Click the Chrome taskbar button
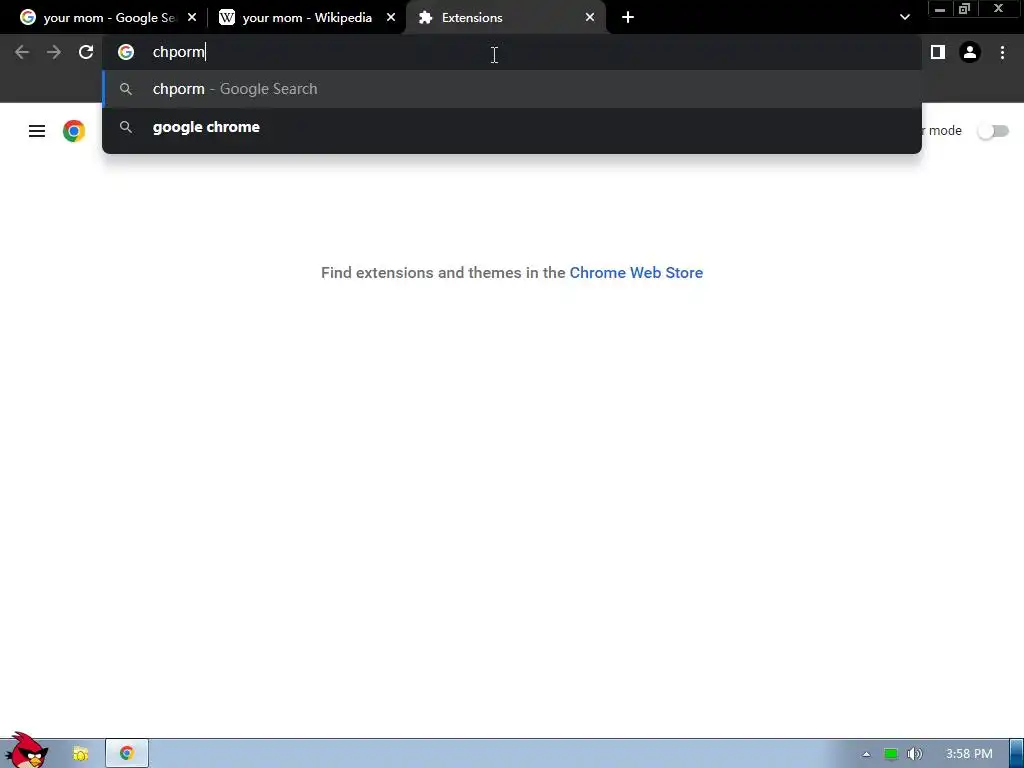This screenshot has height=768, width=1024. 127,754
